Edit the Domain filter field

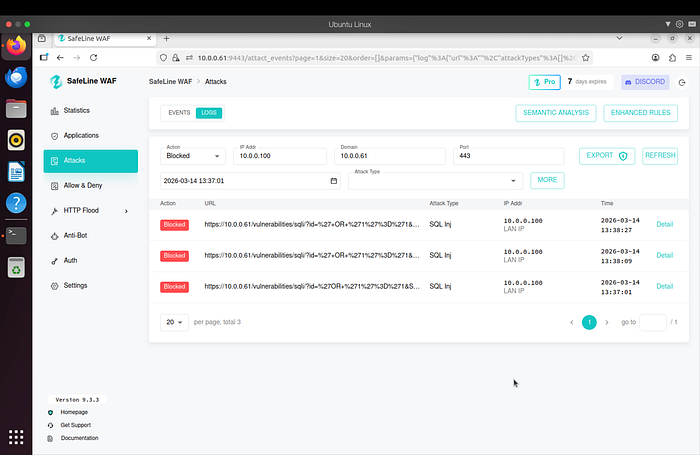pos(390,156)
